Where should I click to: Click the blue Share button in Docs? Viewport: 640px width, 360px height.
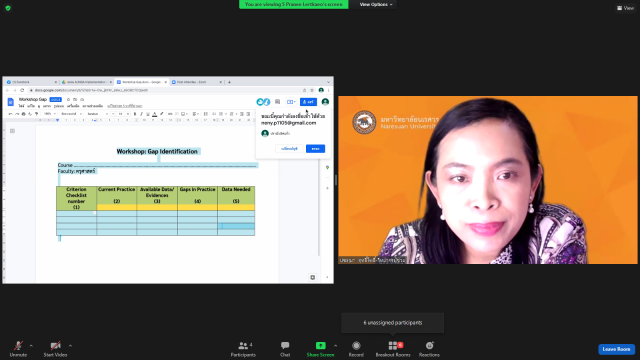point(308,102)
